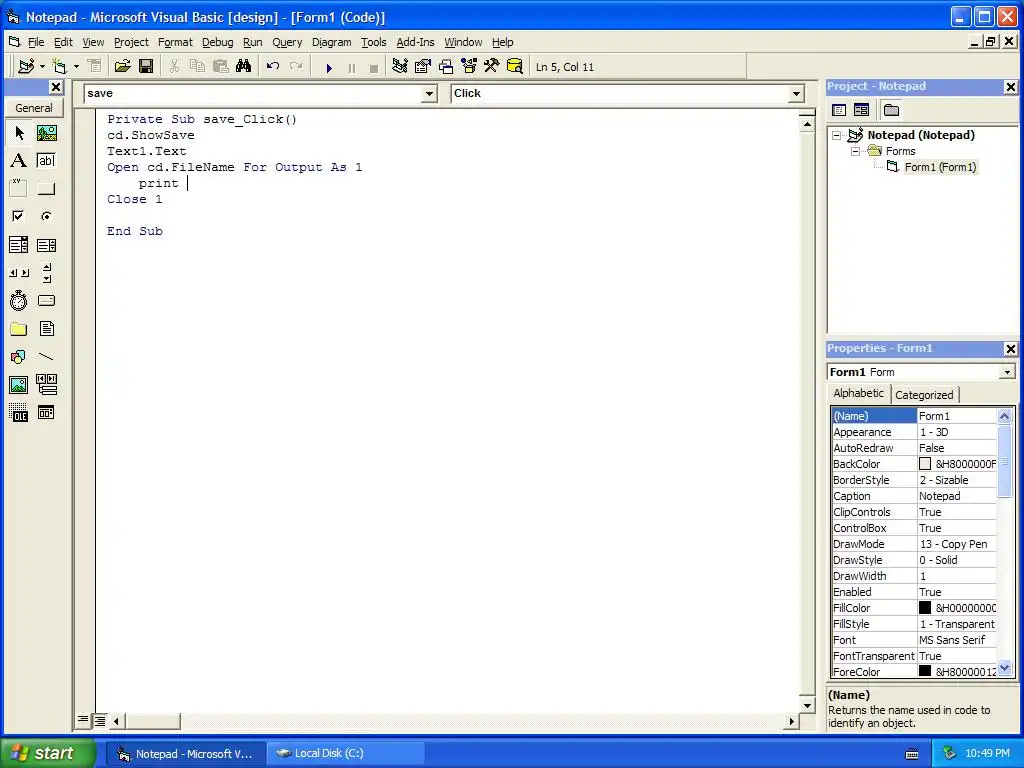
Task: Select the FileListBox control in toolbox
Action: (x=46, y=328)
